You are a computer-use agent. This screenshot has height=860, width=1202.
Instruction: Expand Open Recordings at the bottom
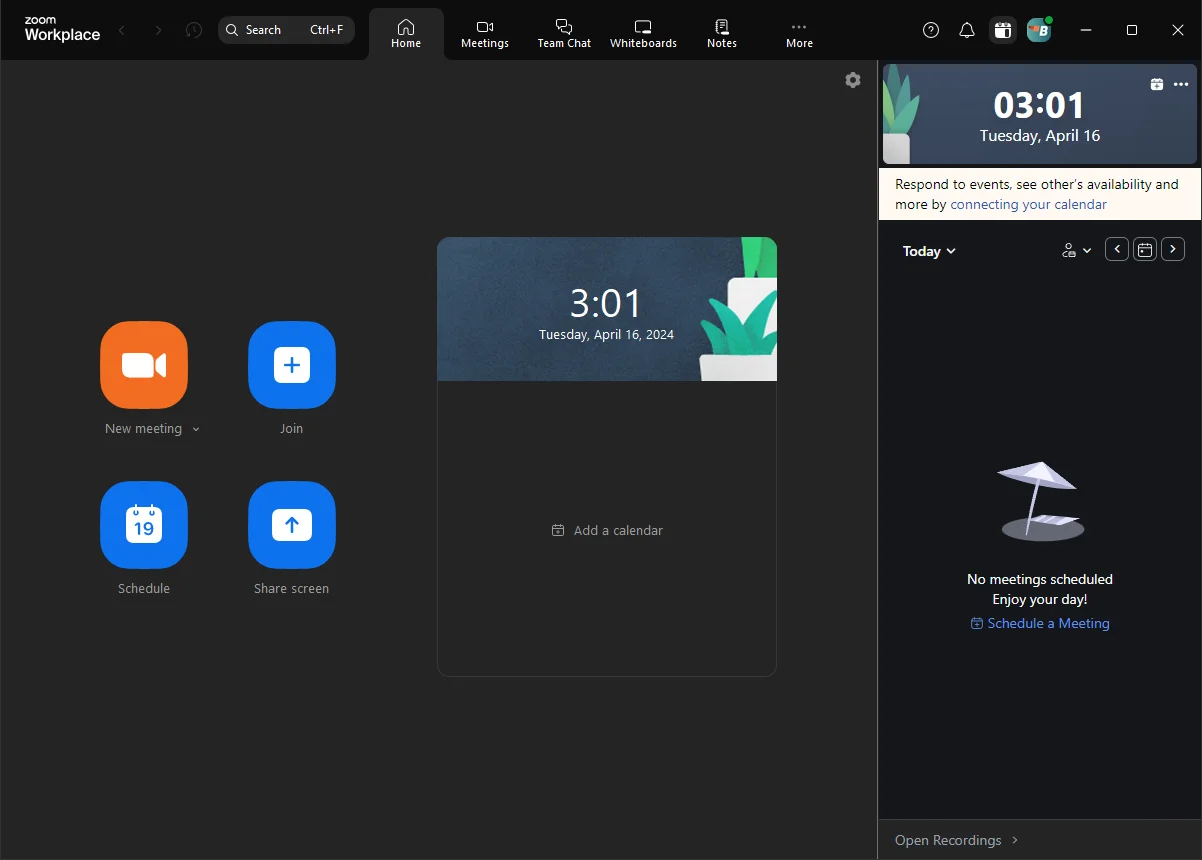point(957,840)
